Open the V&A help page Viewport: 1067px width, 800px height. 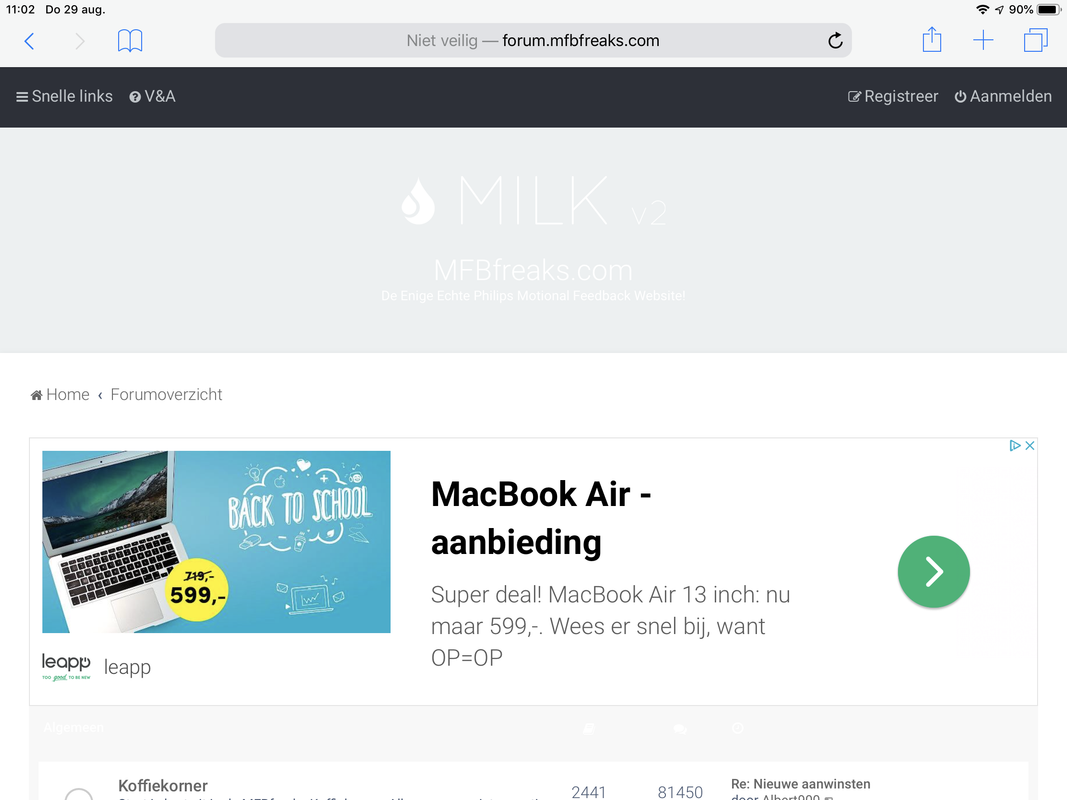[152, 97]
